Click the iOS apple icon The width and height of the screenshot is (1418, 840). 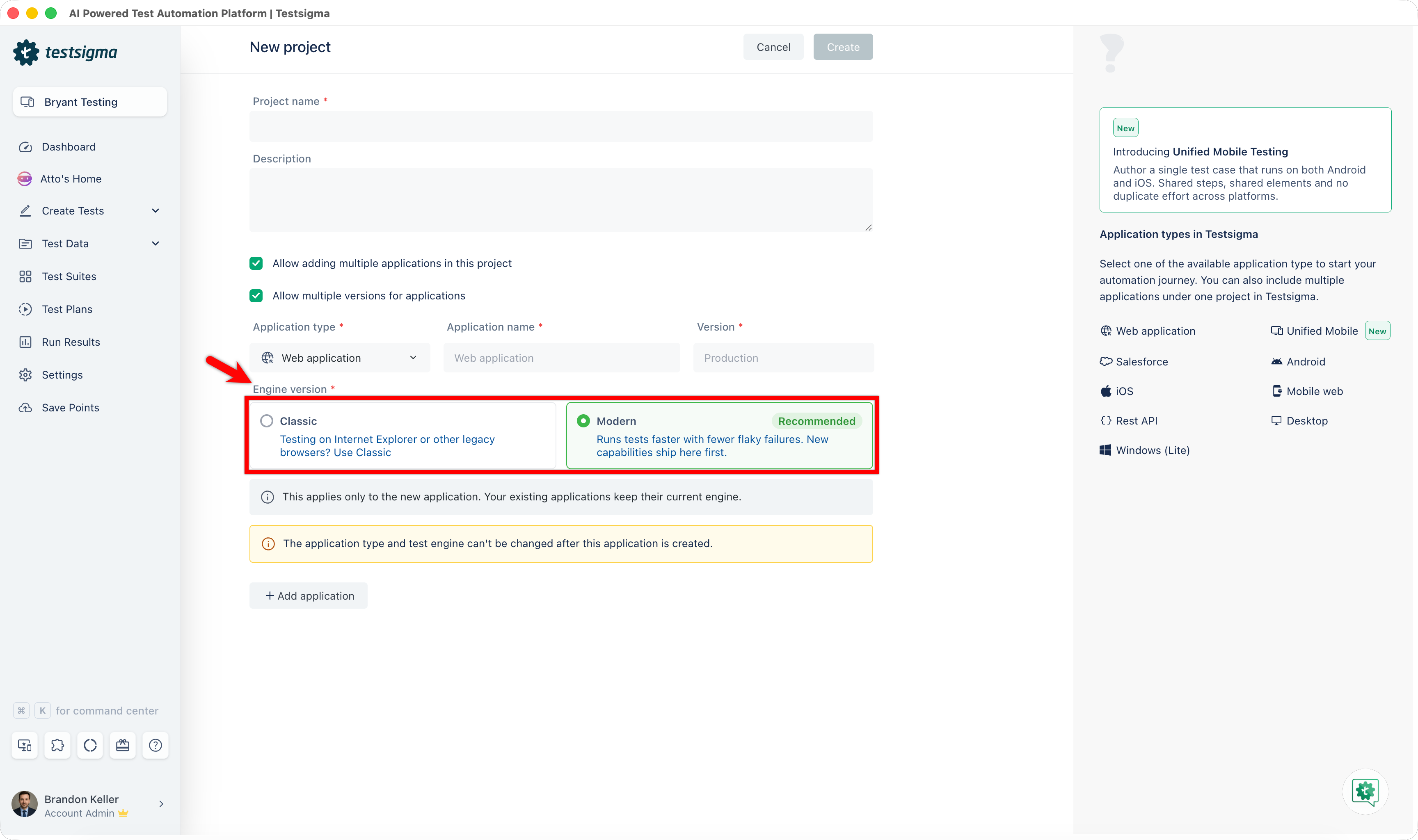[x=1105, y=391]
